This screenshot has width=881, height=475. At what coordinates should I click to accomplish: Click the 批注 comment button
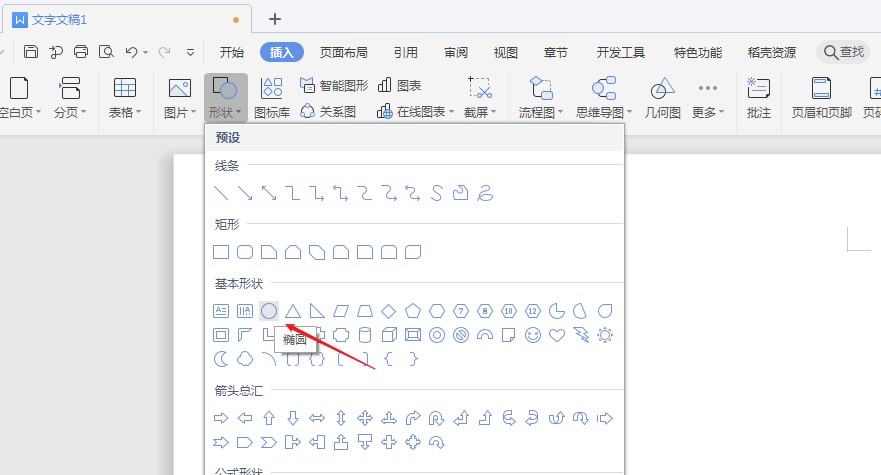click(x=759, y=98)
